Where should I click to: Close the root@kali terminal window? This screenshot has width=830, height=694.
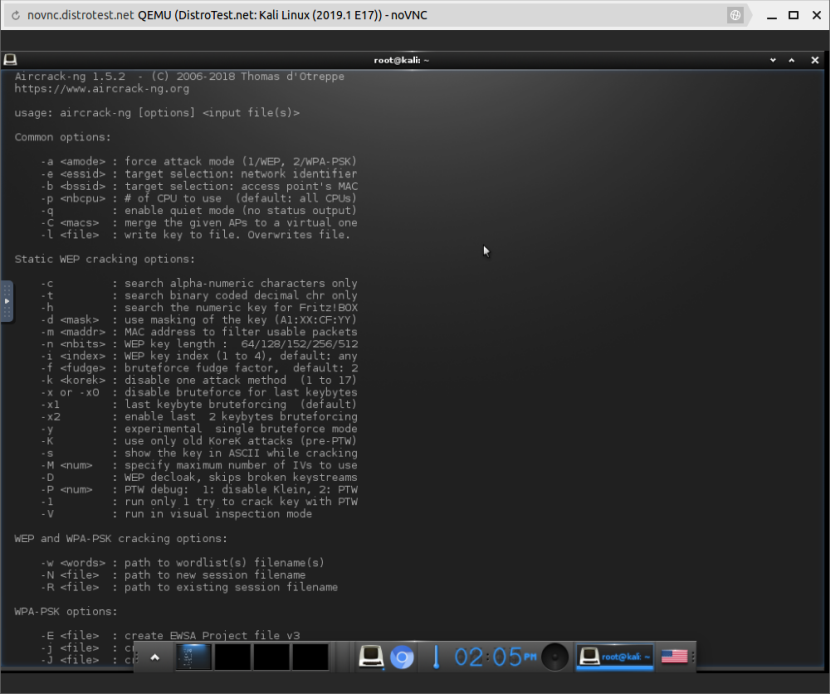[815, 60]
